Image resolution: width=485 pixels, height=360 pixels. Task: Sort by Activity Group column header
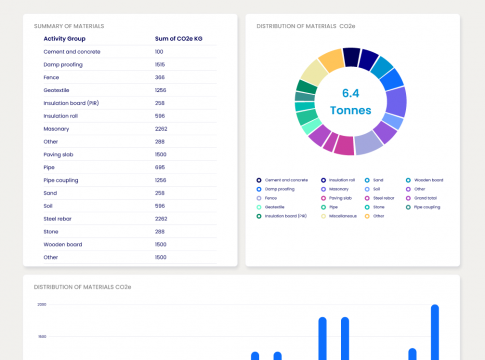pyautogui.click(x=64, y=39)
